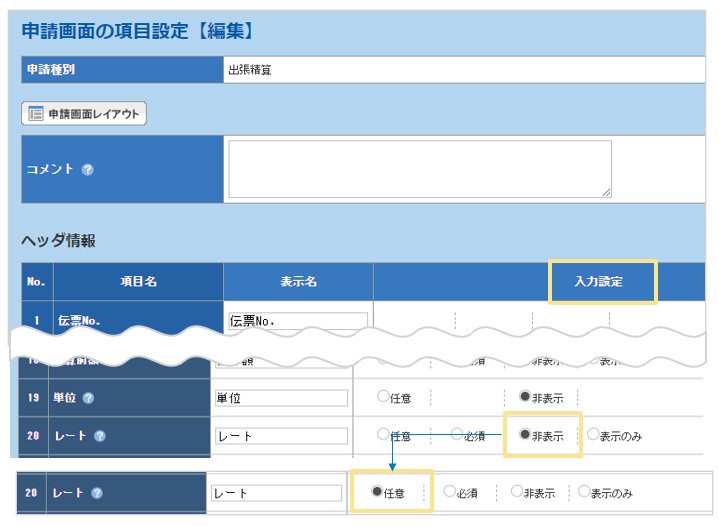Click the help icon beside レート in the upper row 20
719x527 pixels.
point(100,436)
